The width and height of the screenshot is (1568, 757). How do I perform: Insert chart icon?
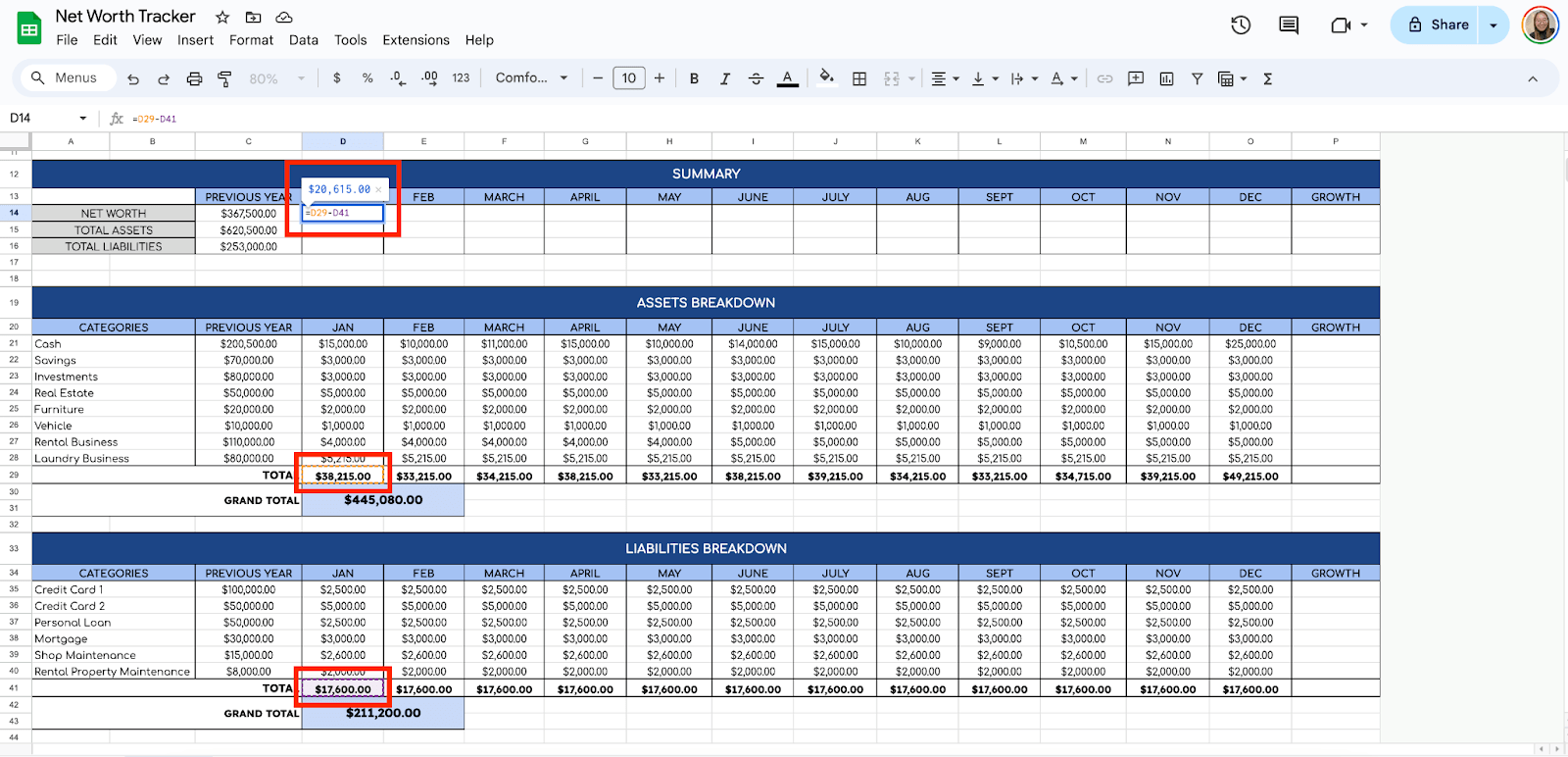coord(1166,78)
